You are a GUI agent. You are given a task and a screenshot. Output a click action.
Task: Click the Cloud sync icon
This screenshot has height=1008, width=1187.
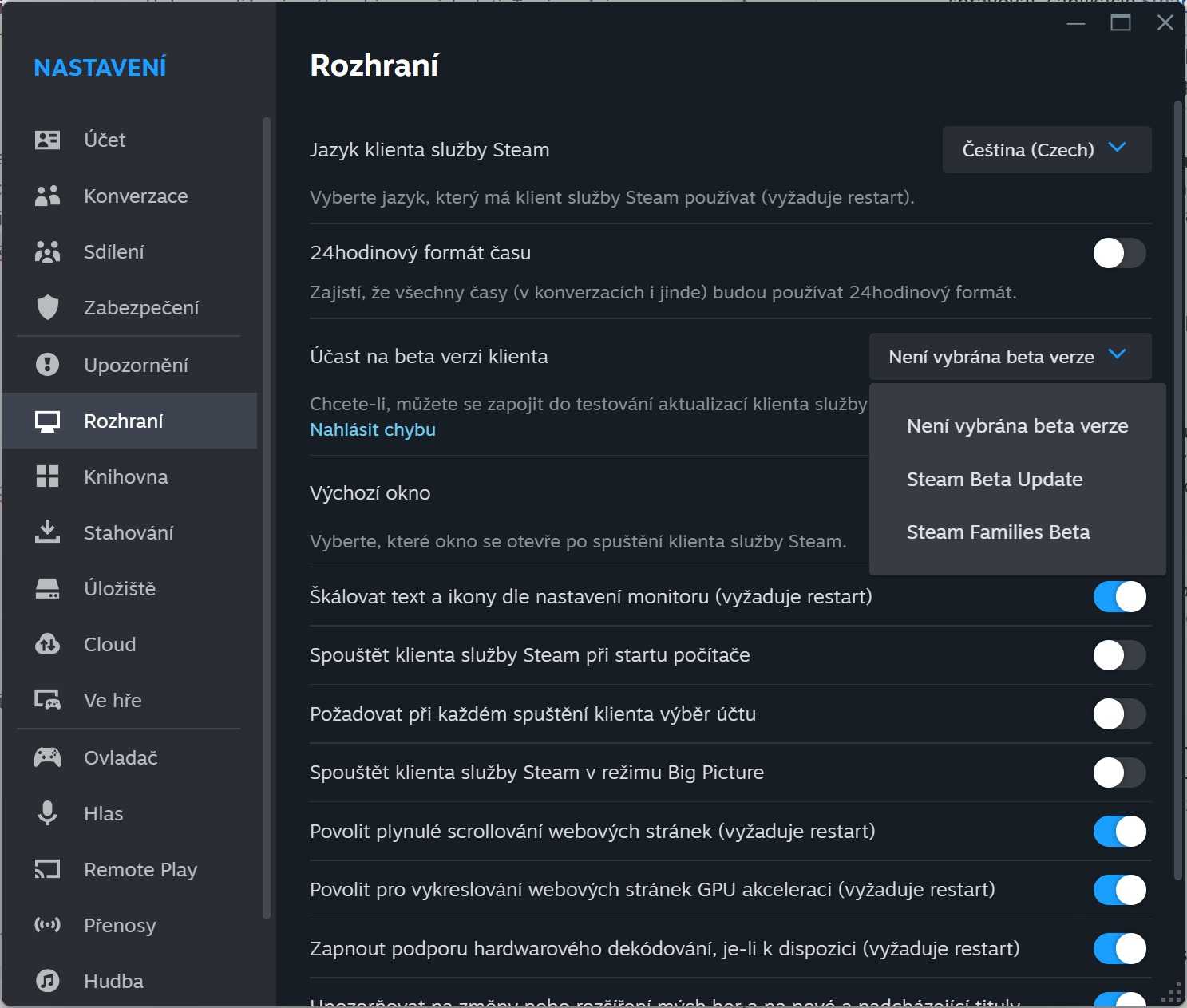(47, 645)
